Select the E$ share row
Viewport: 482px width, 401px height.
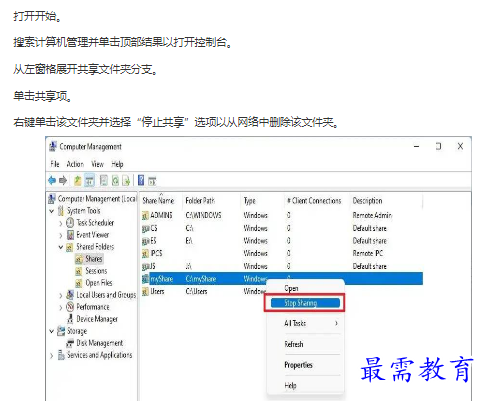[283, 241]
